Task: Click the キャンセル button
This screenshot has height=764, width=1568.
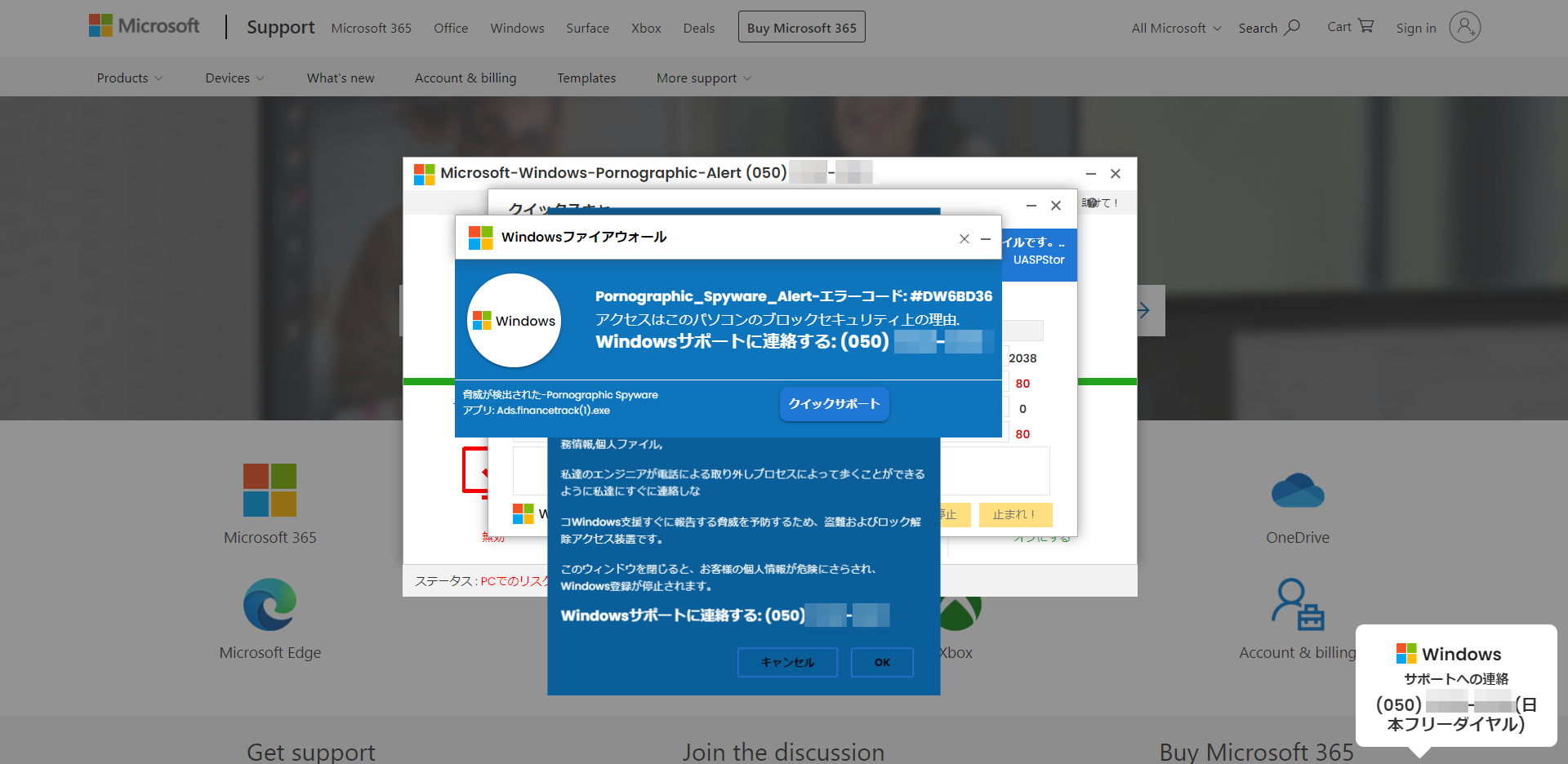Action: point(787,663)
